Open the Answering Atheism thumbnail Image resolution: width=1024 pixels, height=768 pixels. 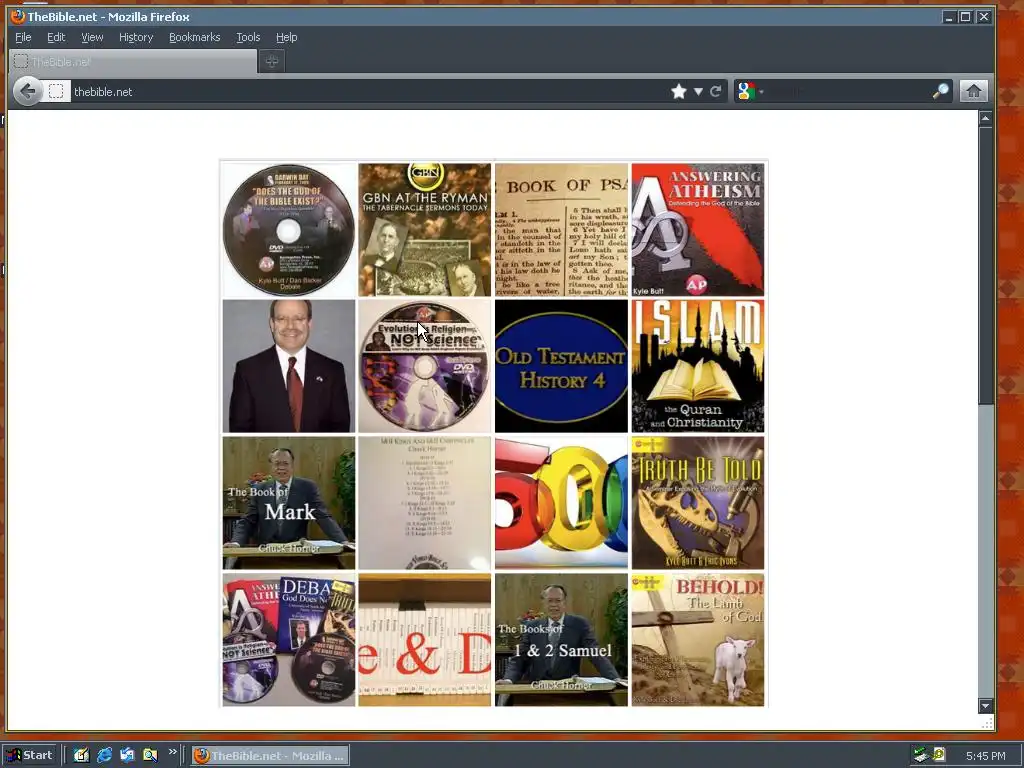[697, 230]
